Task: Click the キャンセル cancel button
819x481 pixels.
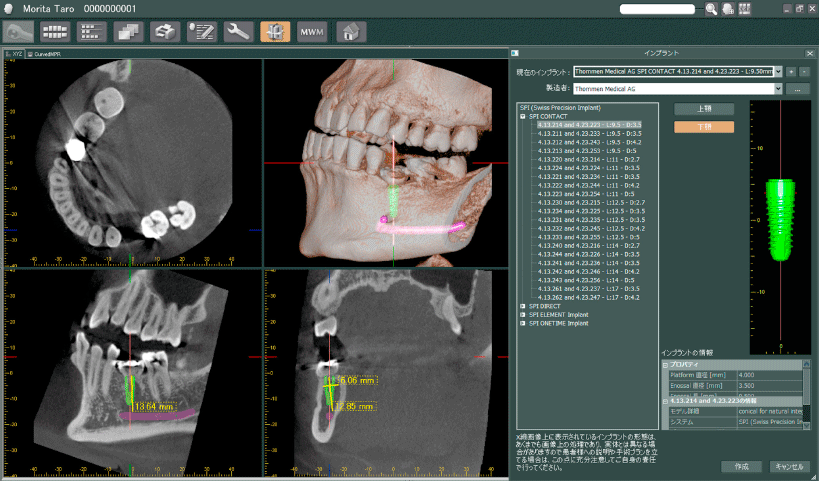Action: click(789, 467)
